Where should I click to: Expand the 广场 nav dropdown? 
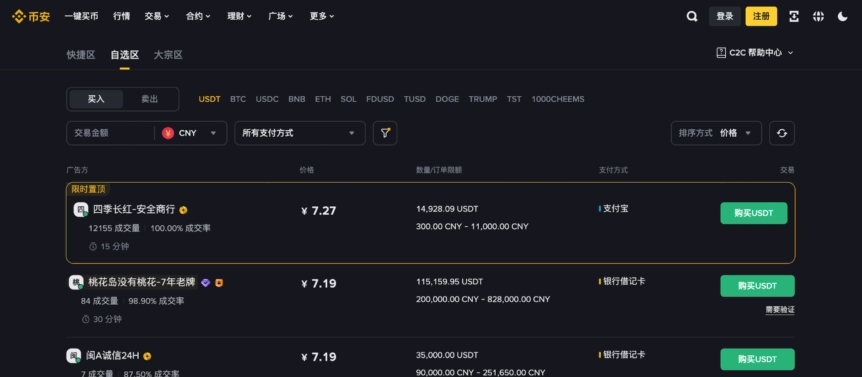coord(281,16)
